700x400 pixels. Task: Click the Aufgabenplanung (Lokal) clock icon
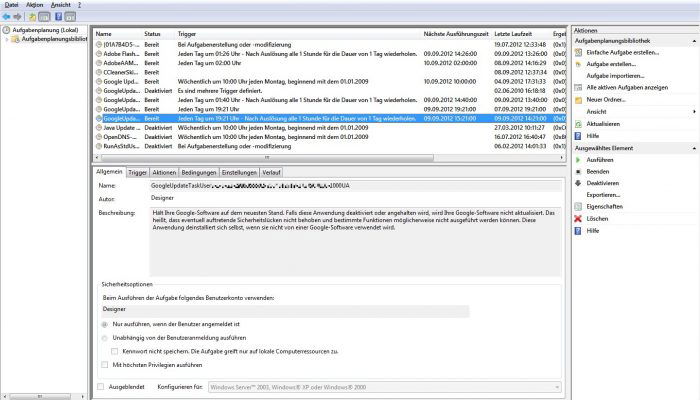pyautogui.click(x=6, y=30)
